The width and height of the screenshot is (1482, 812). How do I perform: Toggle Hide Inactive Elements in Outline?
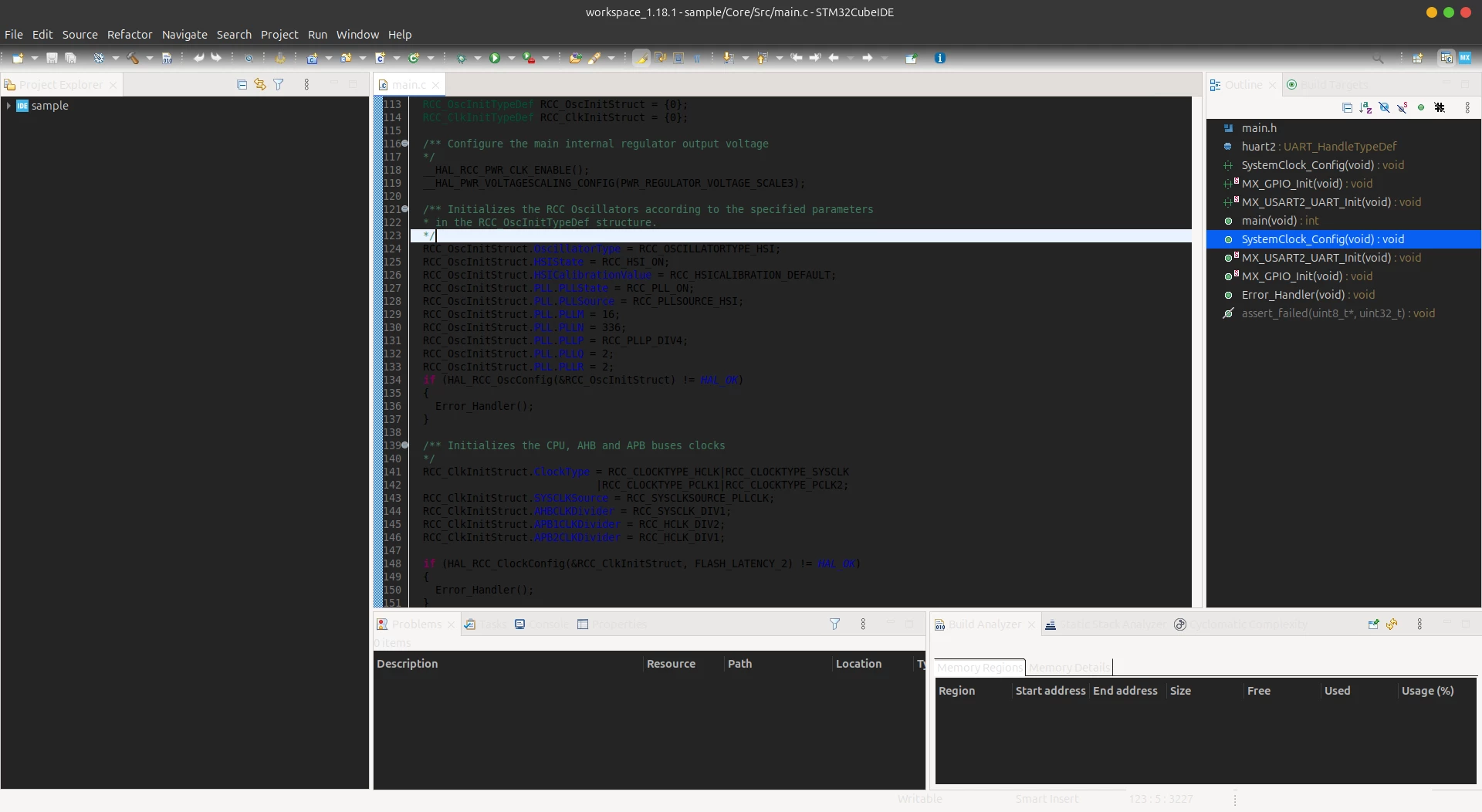[1440, 107]
